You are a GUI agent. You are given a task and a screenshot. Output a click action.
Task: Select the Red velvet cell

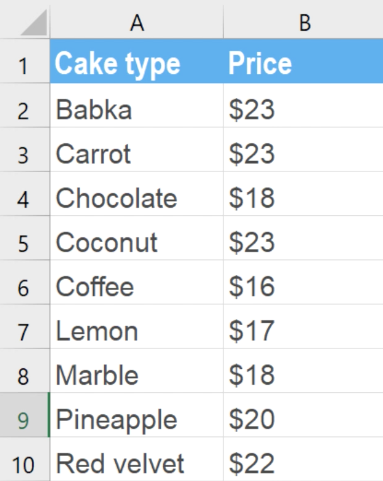pos(137,459)
